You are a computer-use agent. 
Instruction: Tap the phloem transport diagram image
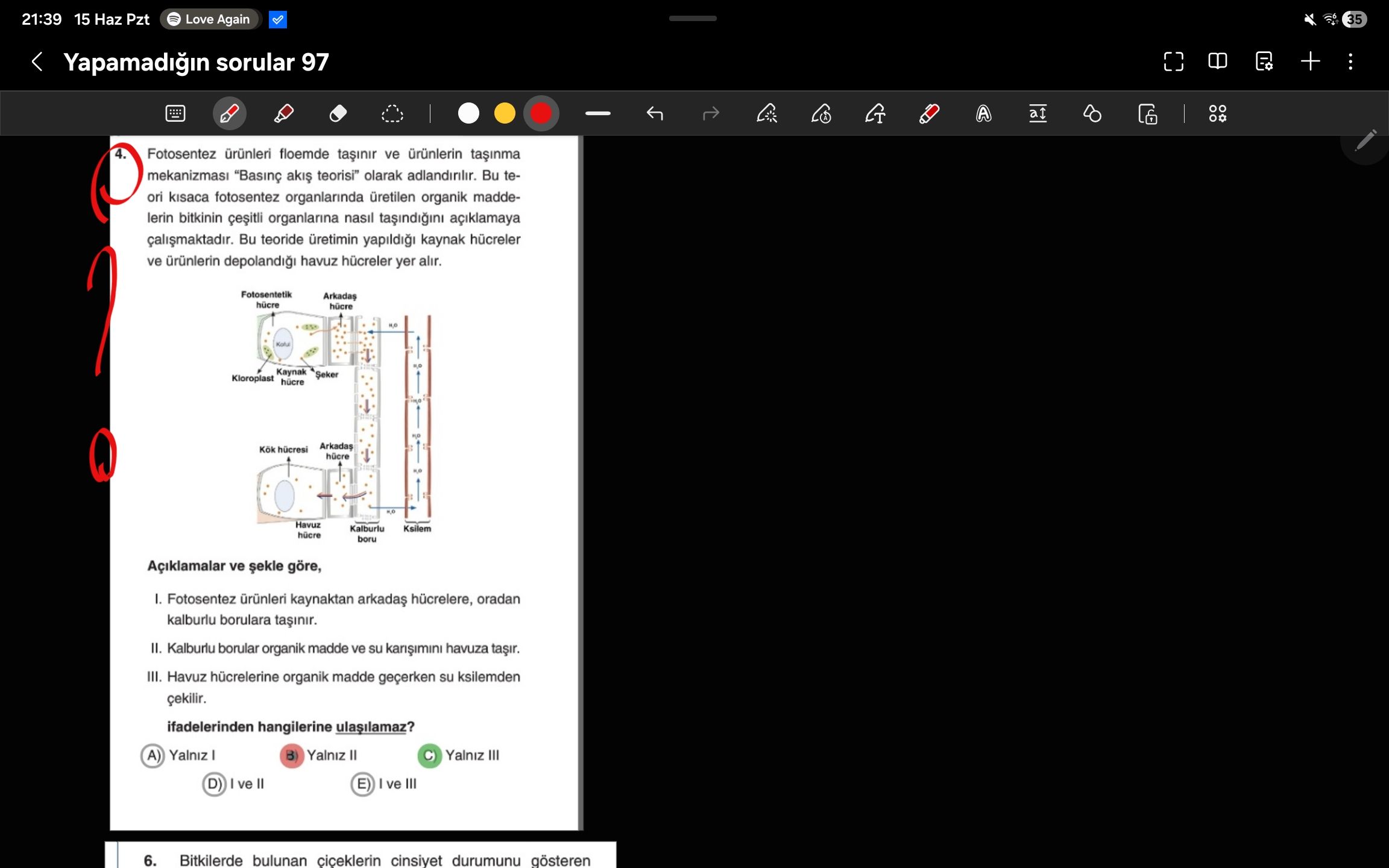tap(332, 417)
